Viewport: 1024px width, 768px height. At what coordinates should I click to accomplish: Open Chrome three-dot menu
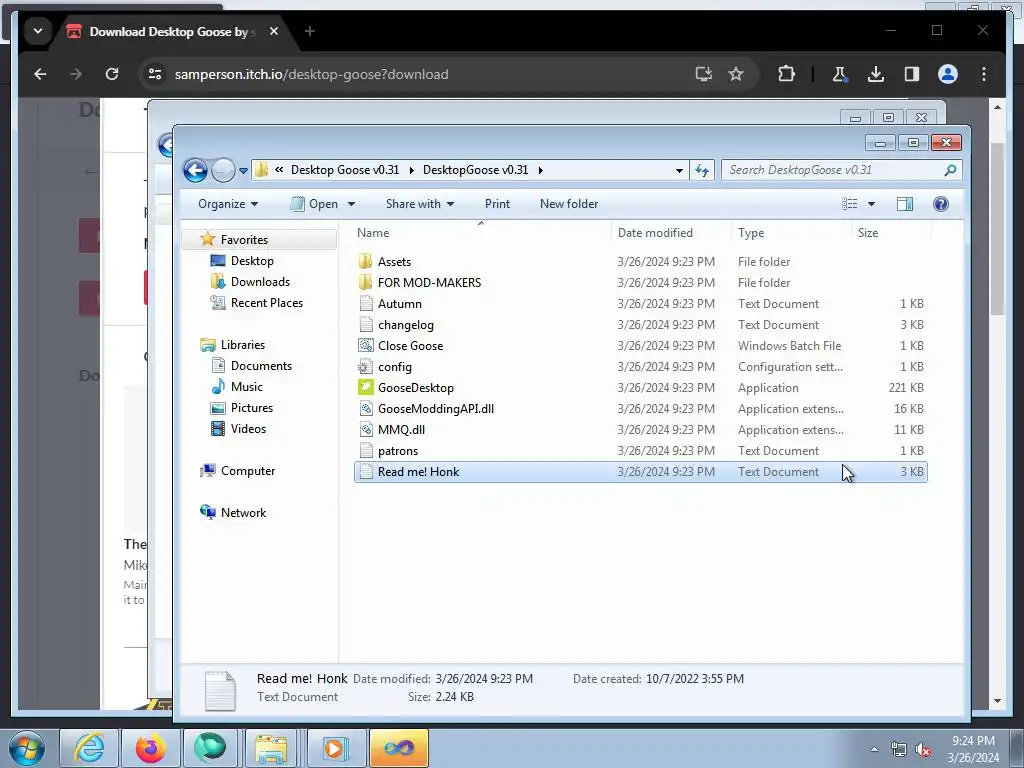[x=984, y=74]
